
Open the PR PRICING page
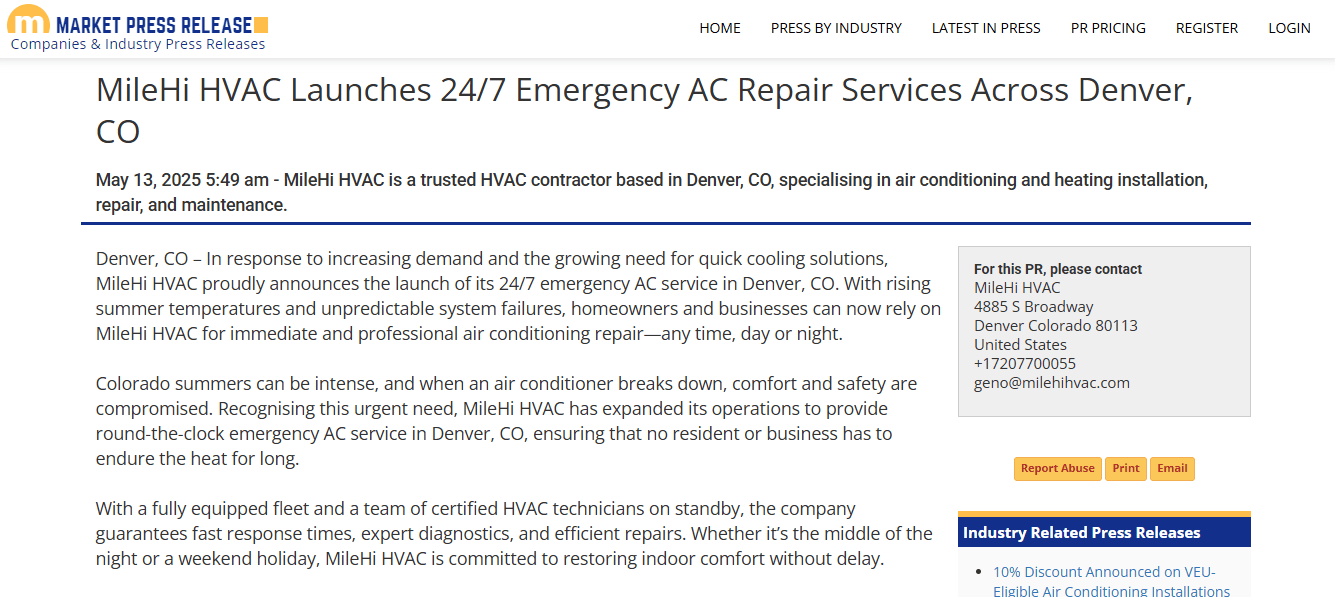(x=1108, y=28)
